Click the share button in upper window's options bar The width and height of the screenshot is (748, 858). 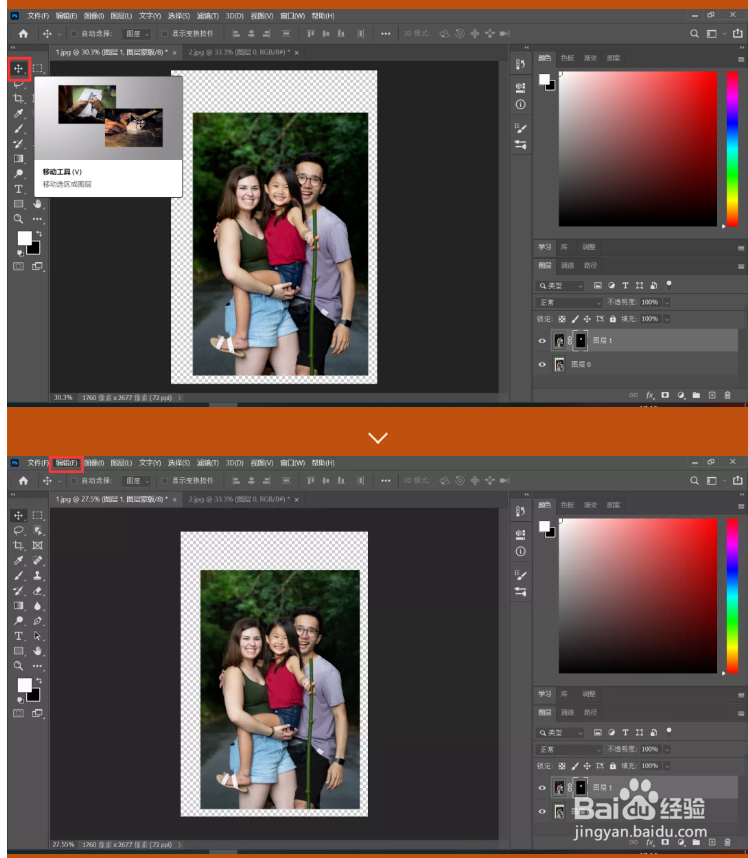coord(738,33)
